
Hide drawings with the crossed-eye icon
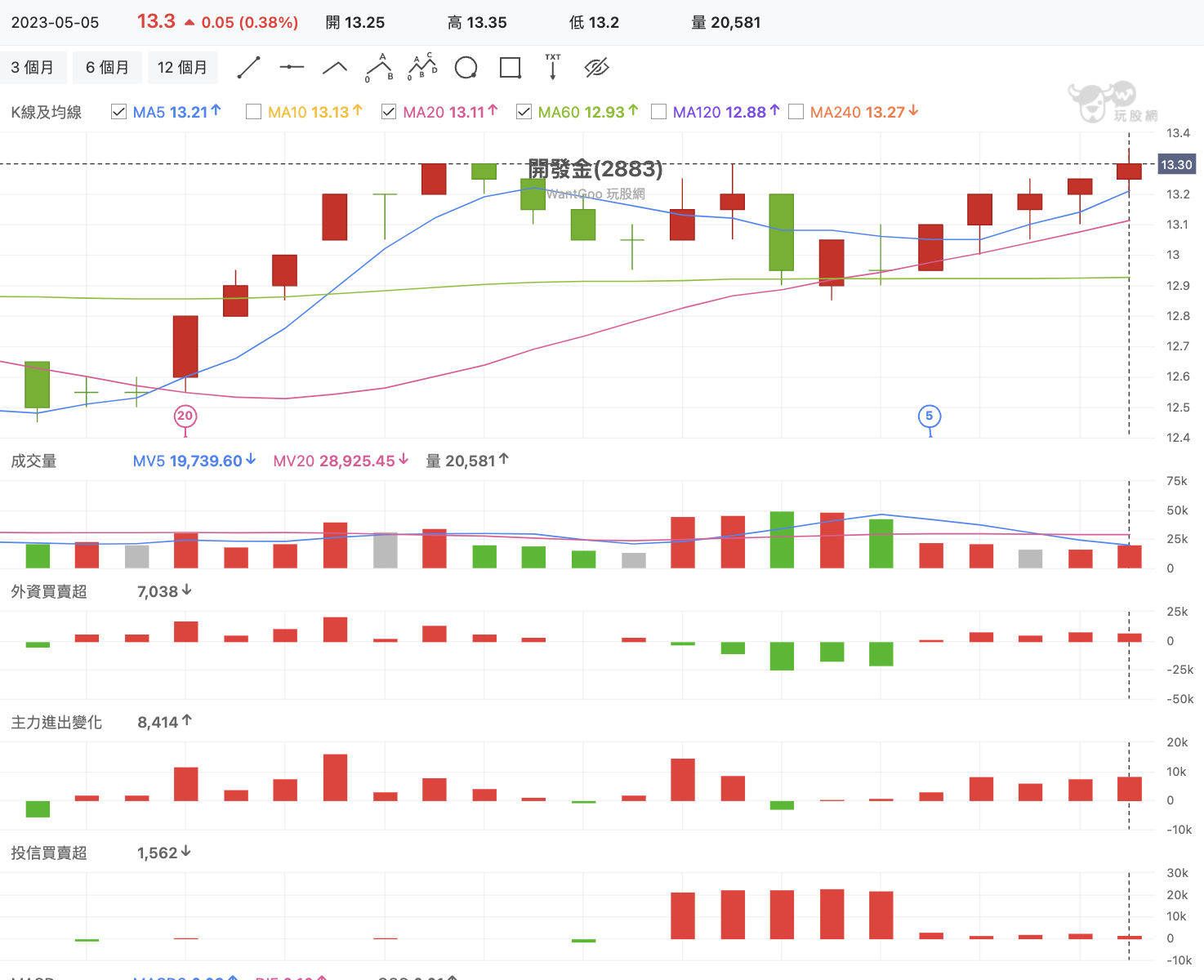(x=597, y=68)
